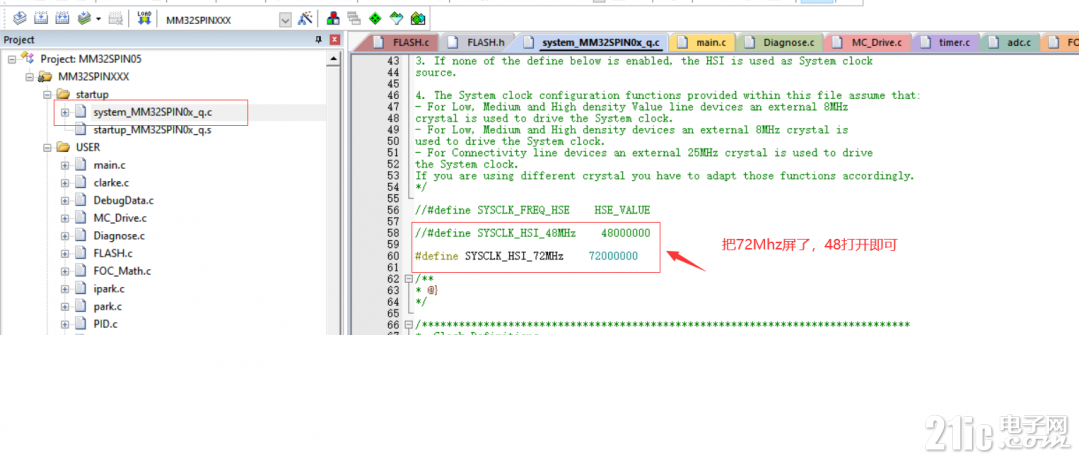Expand FLASH.c node in project tree
The height and width of the screenshot is (458, 1079).
tap(65, 253)
